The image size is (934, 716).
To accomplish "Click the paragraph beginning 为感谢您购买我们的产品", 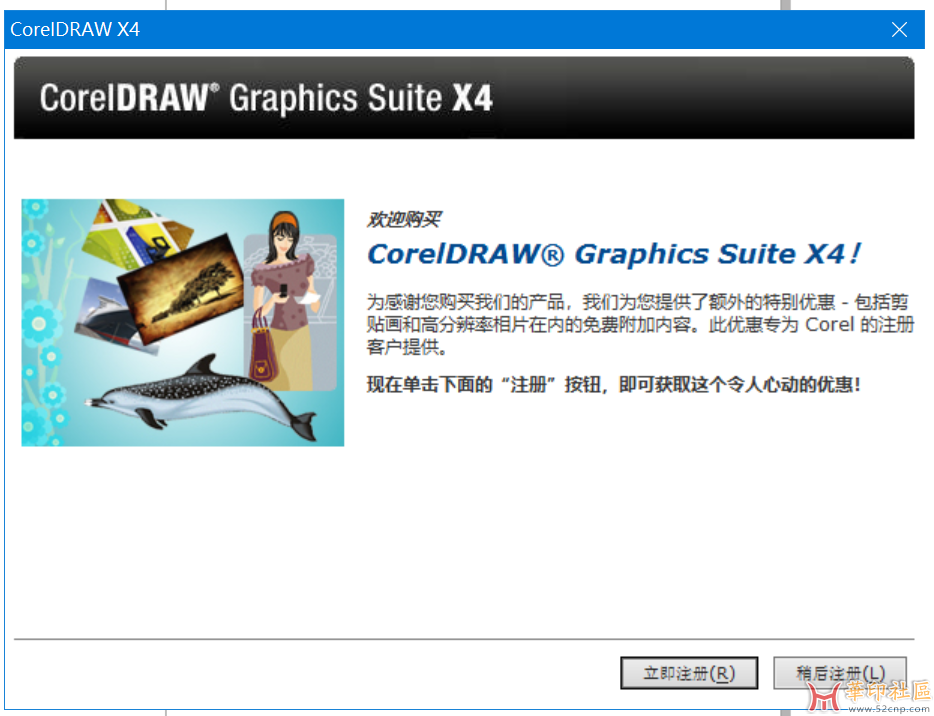I will point(640,325).
